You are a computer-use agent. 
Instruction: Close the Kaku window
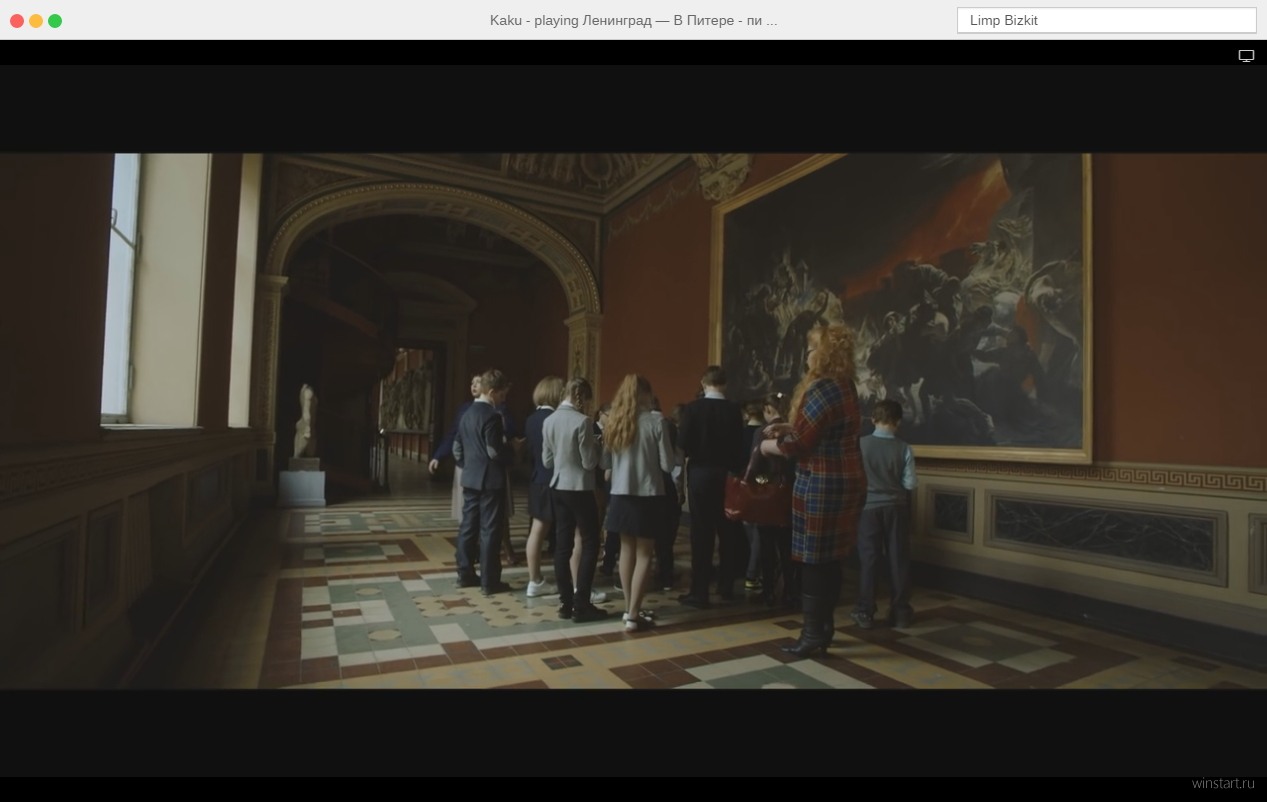(17, 21)
